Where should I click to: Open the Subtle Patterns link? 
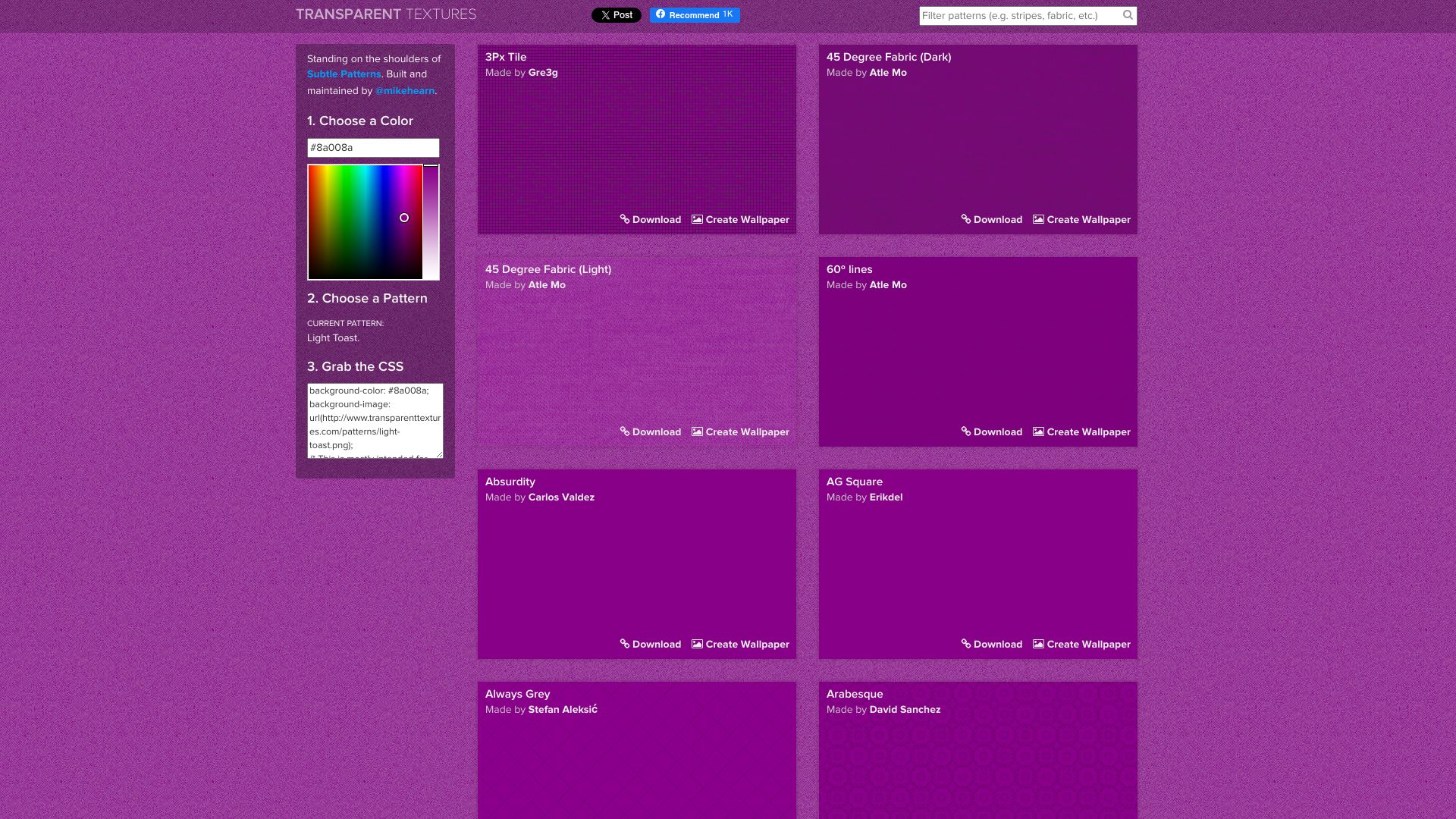click(x=344, y=74)
